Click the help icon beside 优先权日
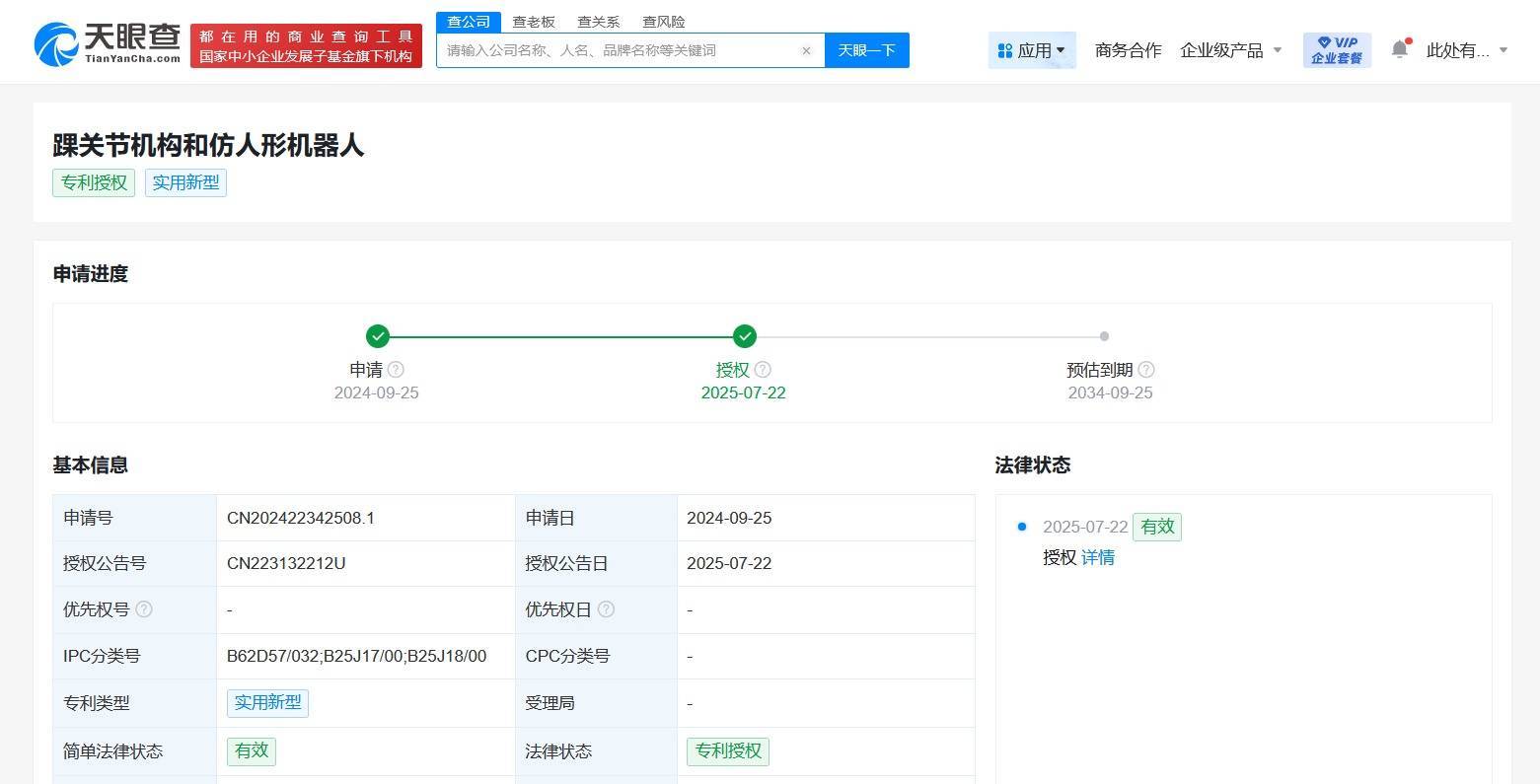 pyautogui.click(x=606, y=609)
